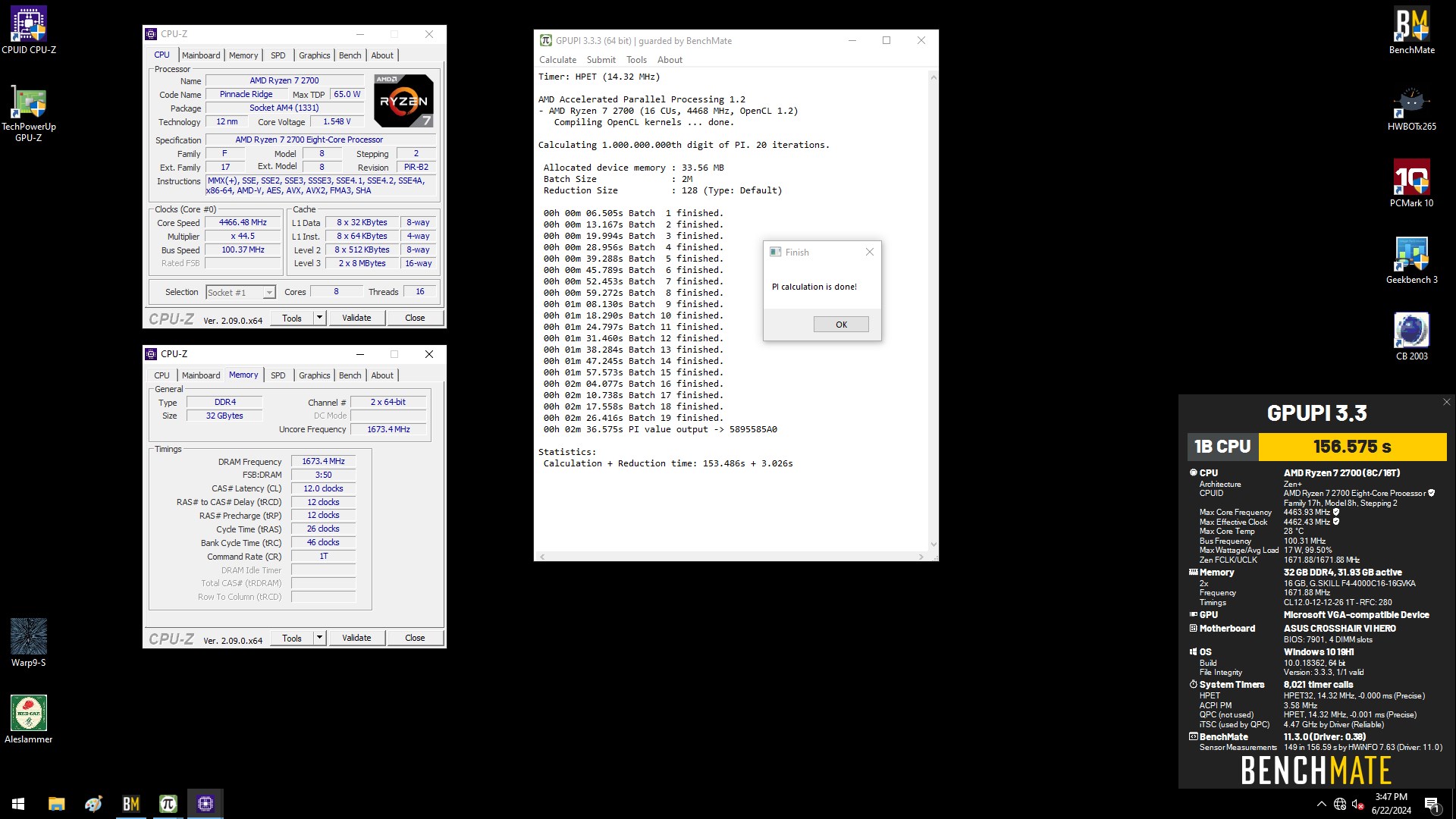Screen dimensions: 1456x819
Task: Click Tools button in top CPU-Z window
Action: [292, 318]
